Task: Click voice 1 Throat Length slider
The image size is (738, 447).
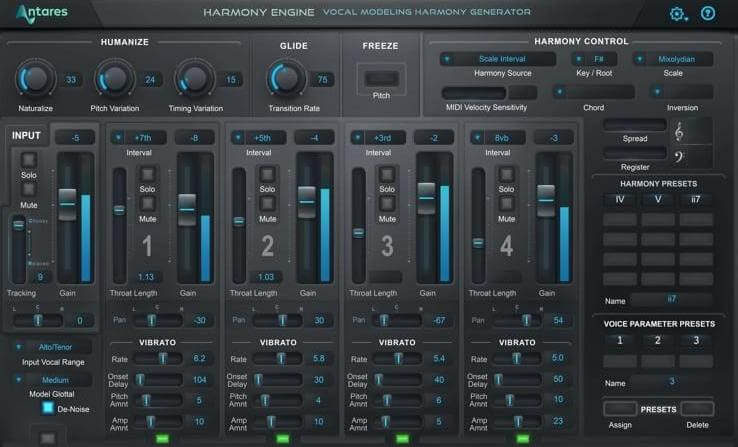Action: [x=120, y=225]
